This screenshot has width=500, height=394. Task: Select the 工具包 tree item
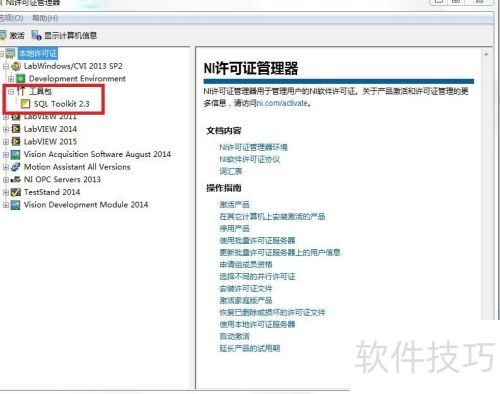[40, 91]
